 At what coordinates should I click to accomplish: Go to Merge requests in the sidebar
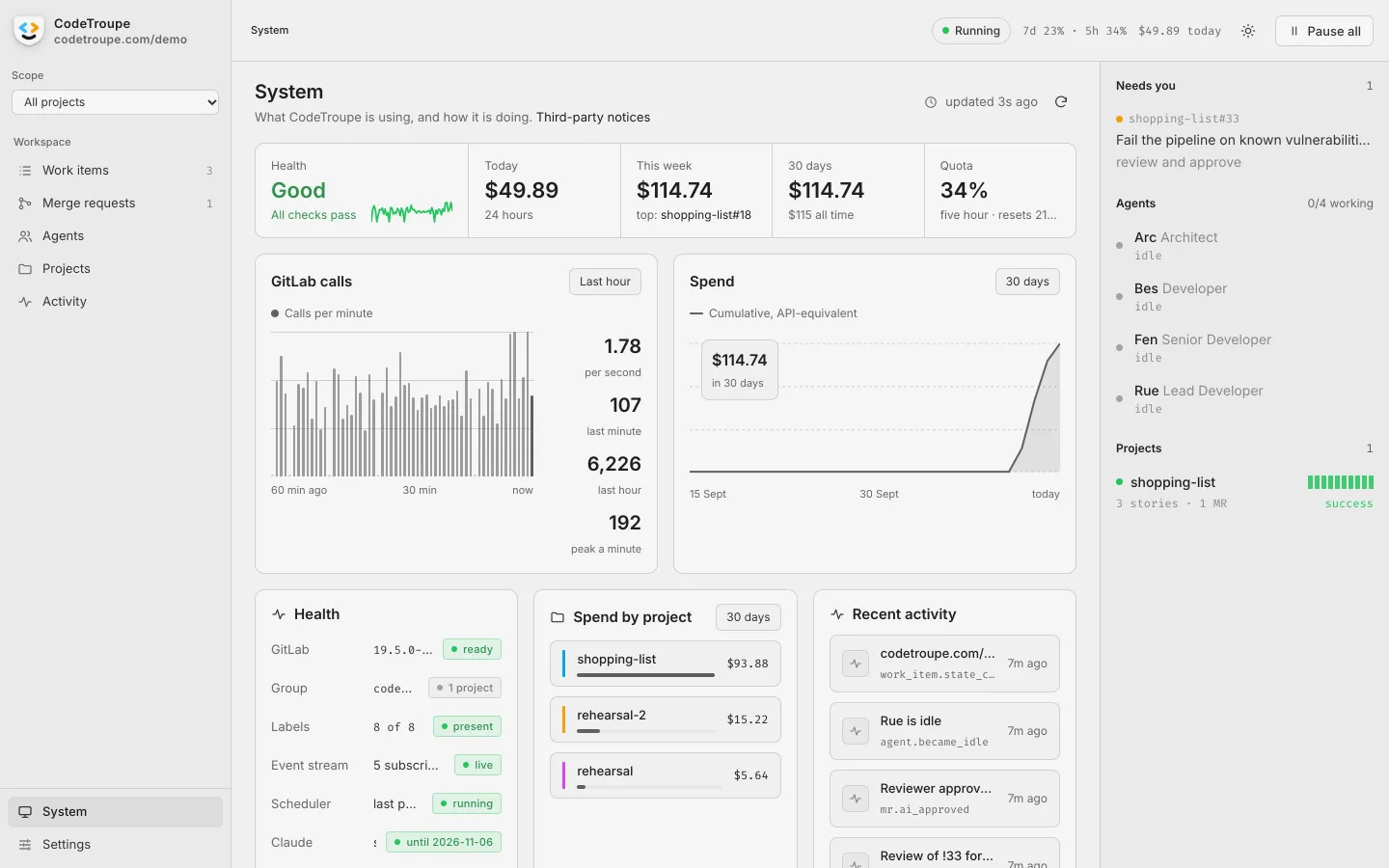pos(116,203)
